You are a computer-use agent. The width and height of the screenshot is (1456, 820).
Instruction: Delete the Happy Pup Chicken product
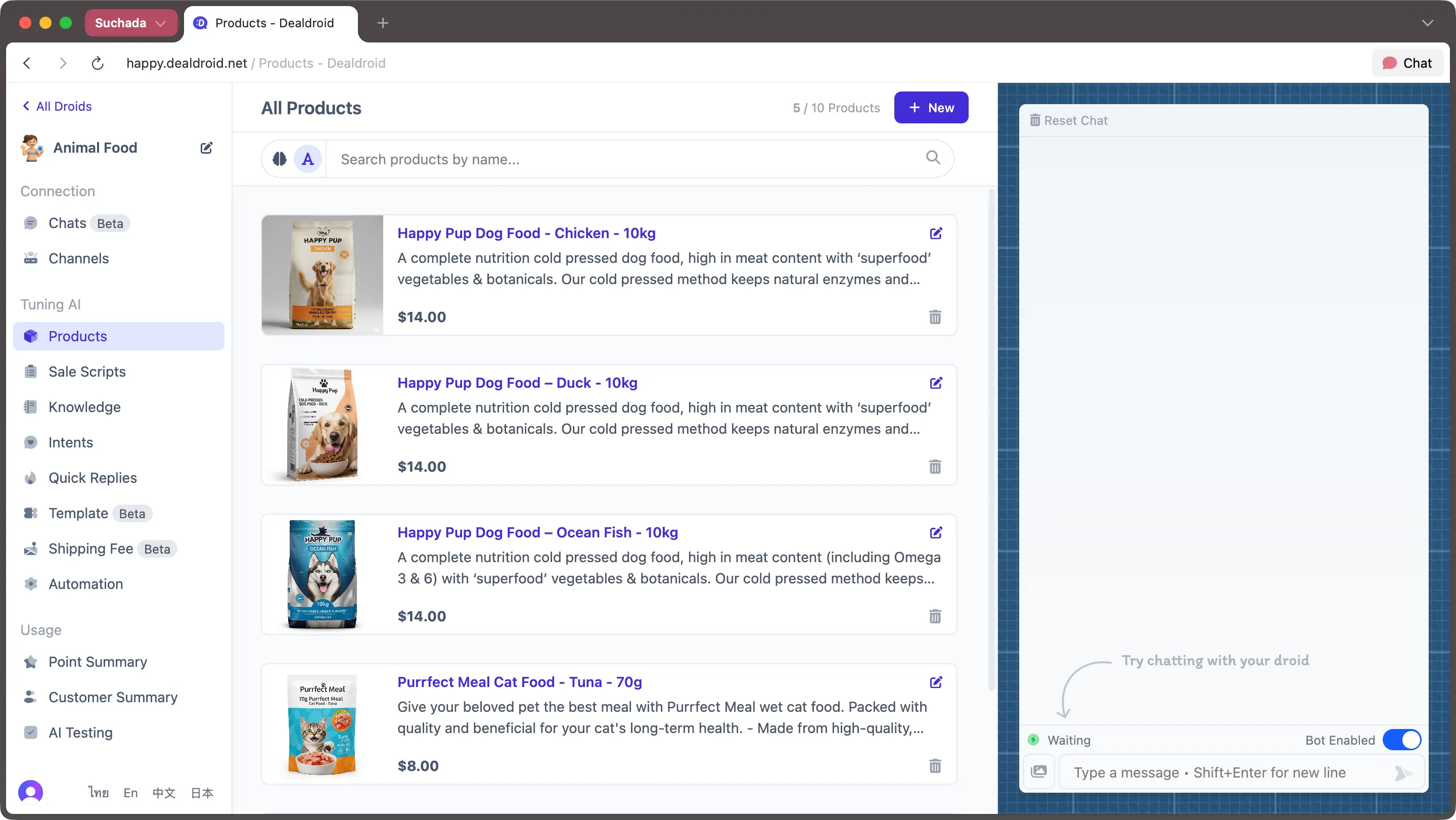coord(935,317)
